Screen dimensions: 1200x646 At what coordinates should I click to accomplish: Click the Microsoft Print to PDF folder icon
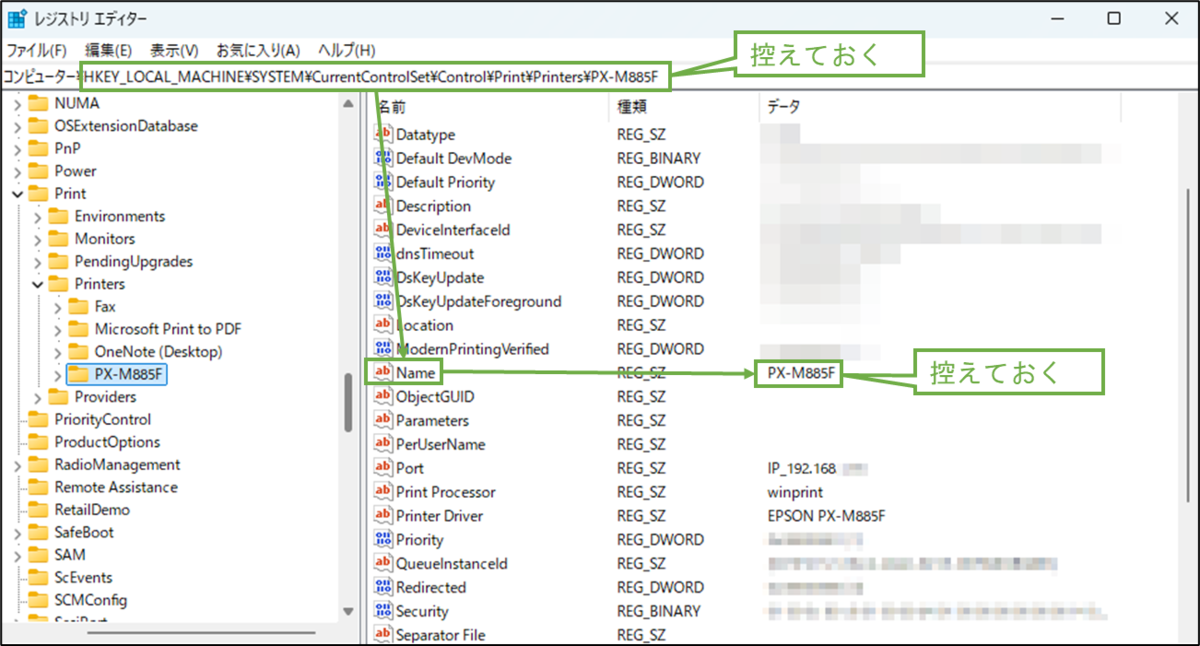pyautogui.click(x=78, y=329)
